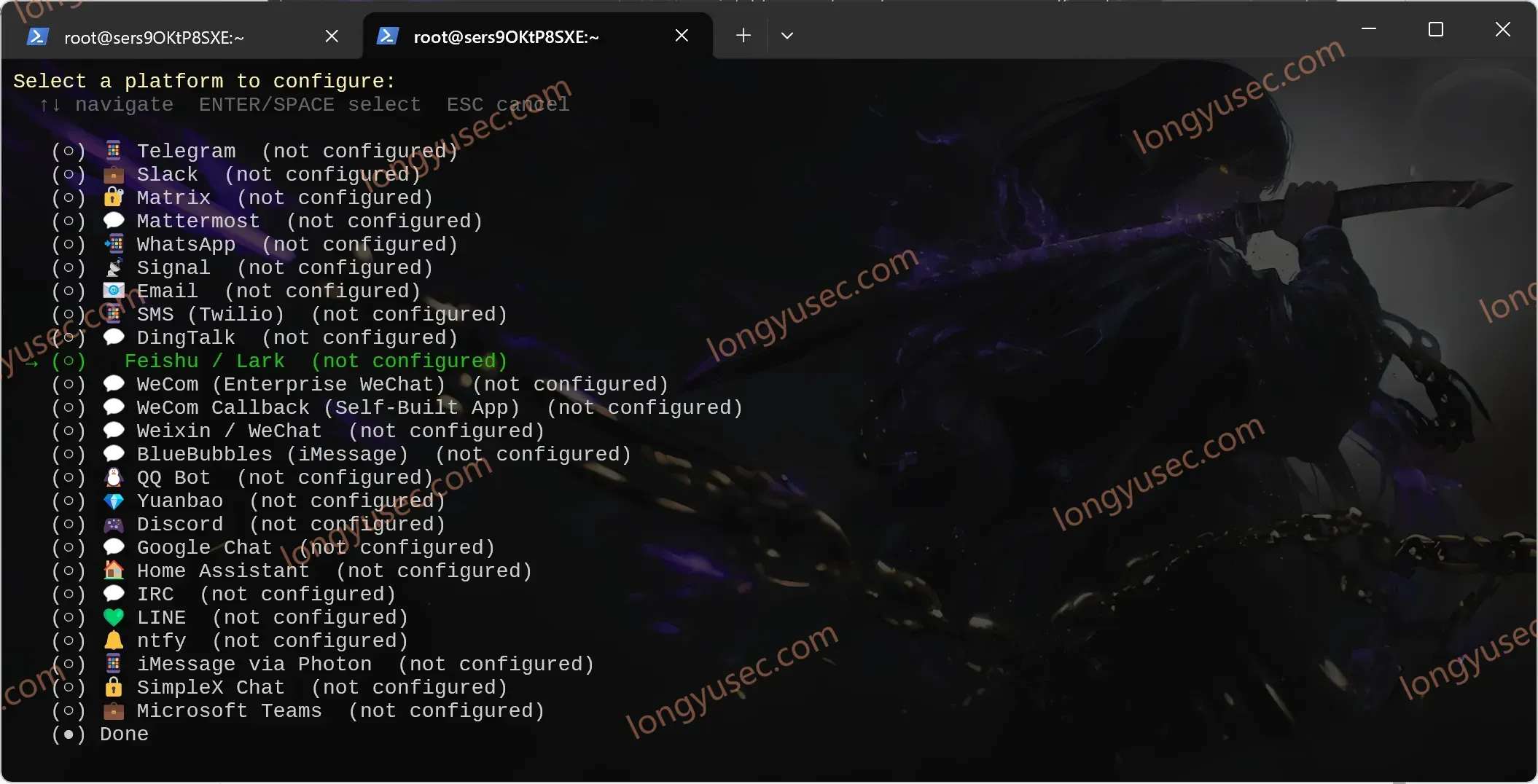
Task: Click the bell icon beside ntfy
Action: pyautogui.click(x=113, y=640)
